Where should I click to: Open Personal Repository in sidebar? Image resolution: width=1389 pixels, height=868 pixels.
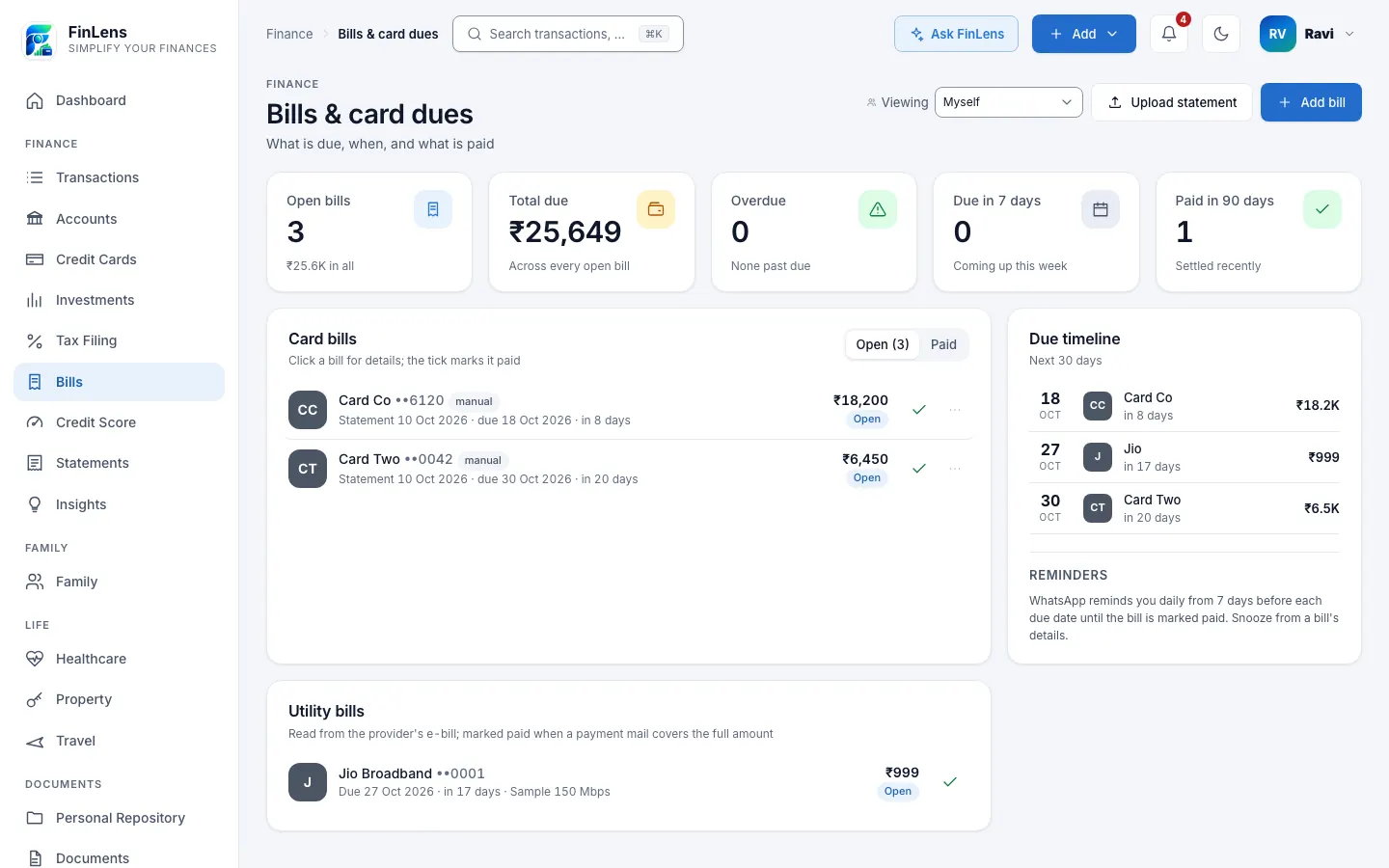coord(120,818)
